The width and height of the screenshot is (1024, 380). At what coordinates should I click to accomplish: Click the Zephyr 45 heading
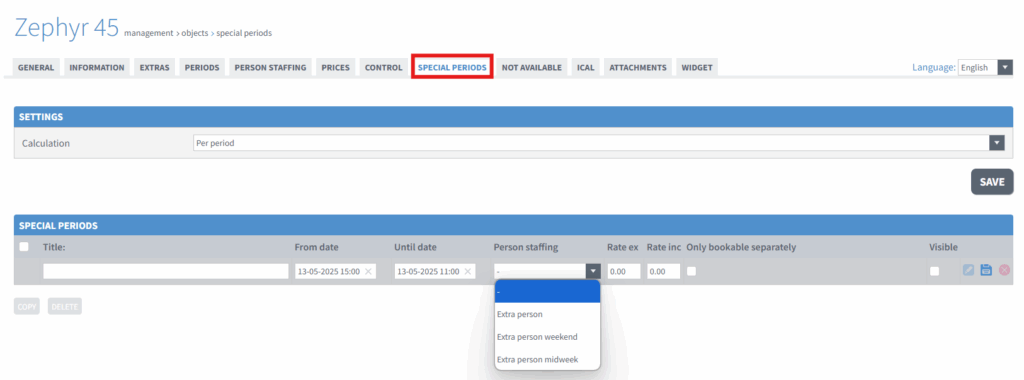(67, 28)
